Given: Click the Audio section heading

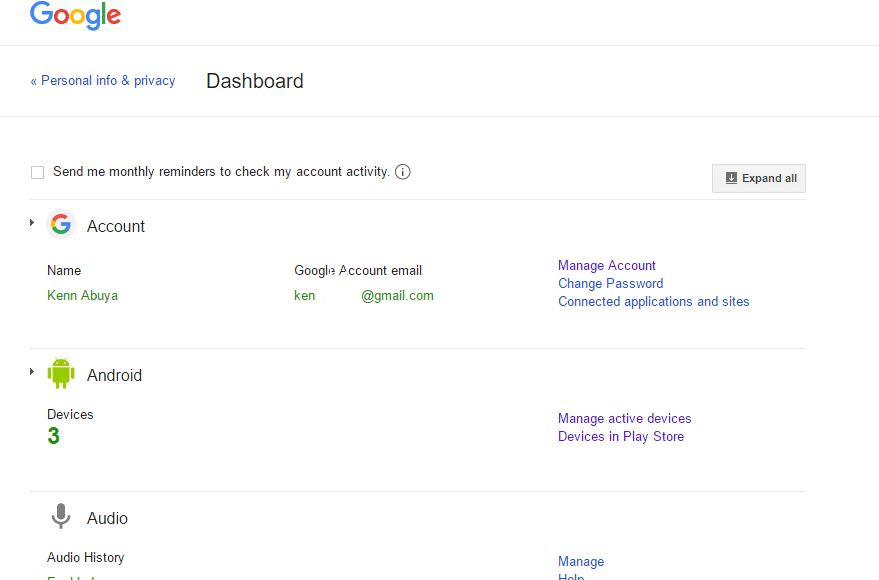Looking at the screenshot, I should pyautogui.click(x=107, y=518).
